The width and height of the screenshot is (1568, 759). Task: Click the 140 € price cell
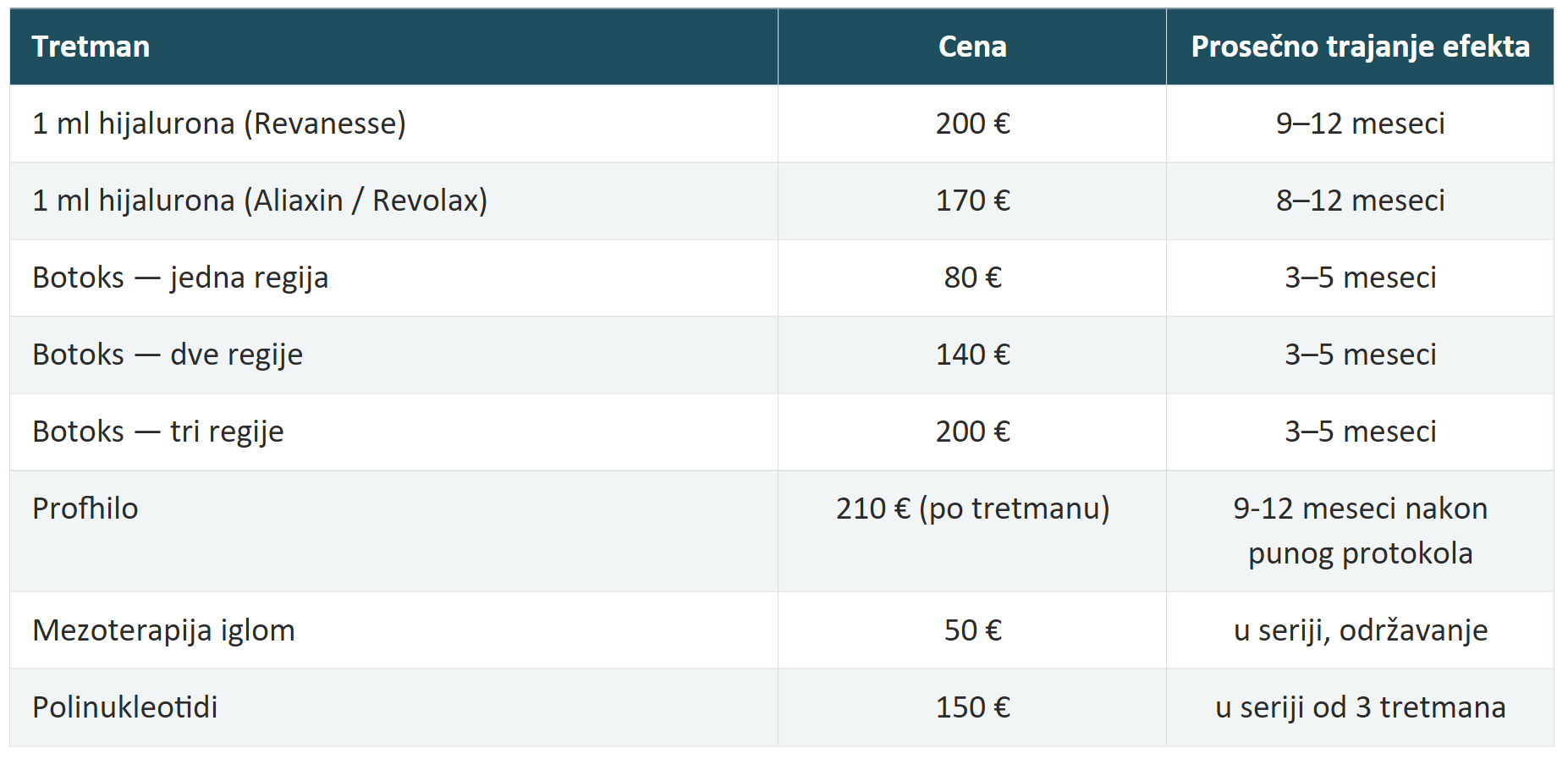(x=972, y=355)
